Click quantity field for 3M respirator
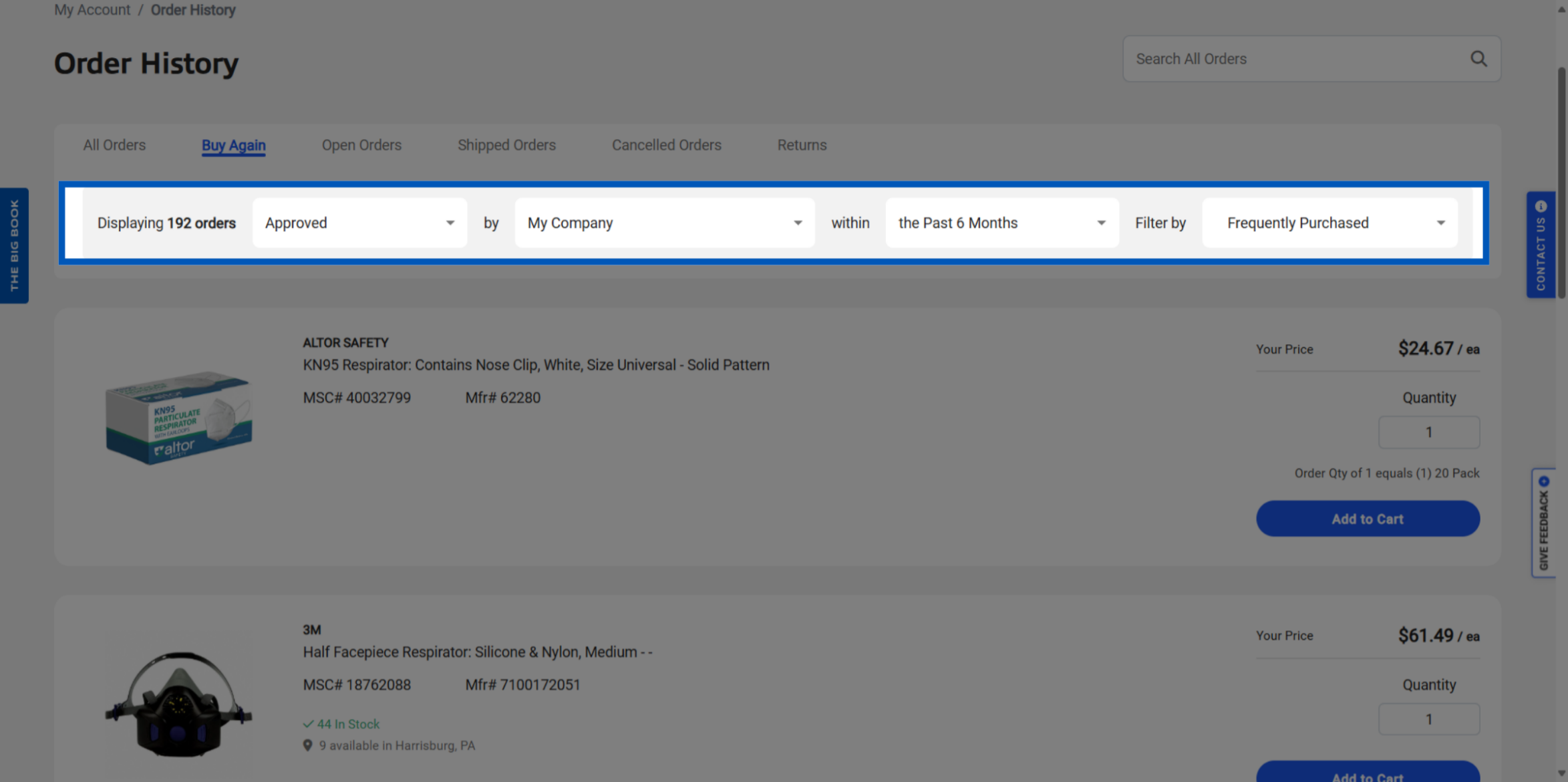 (1429, 719)
